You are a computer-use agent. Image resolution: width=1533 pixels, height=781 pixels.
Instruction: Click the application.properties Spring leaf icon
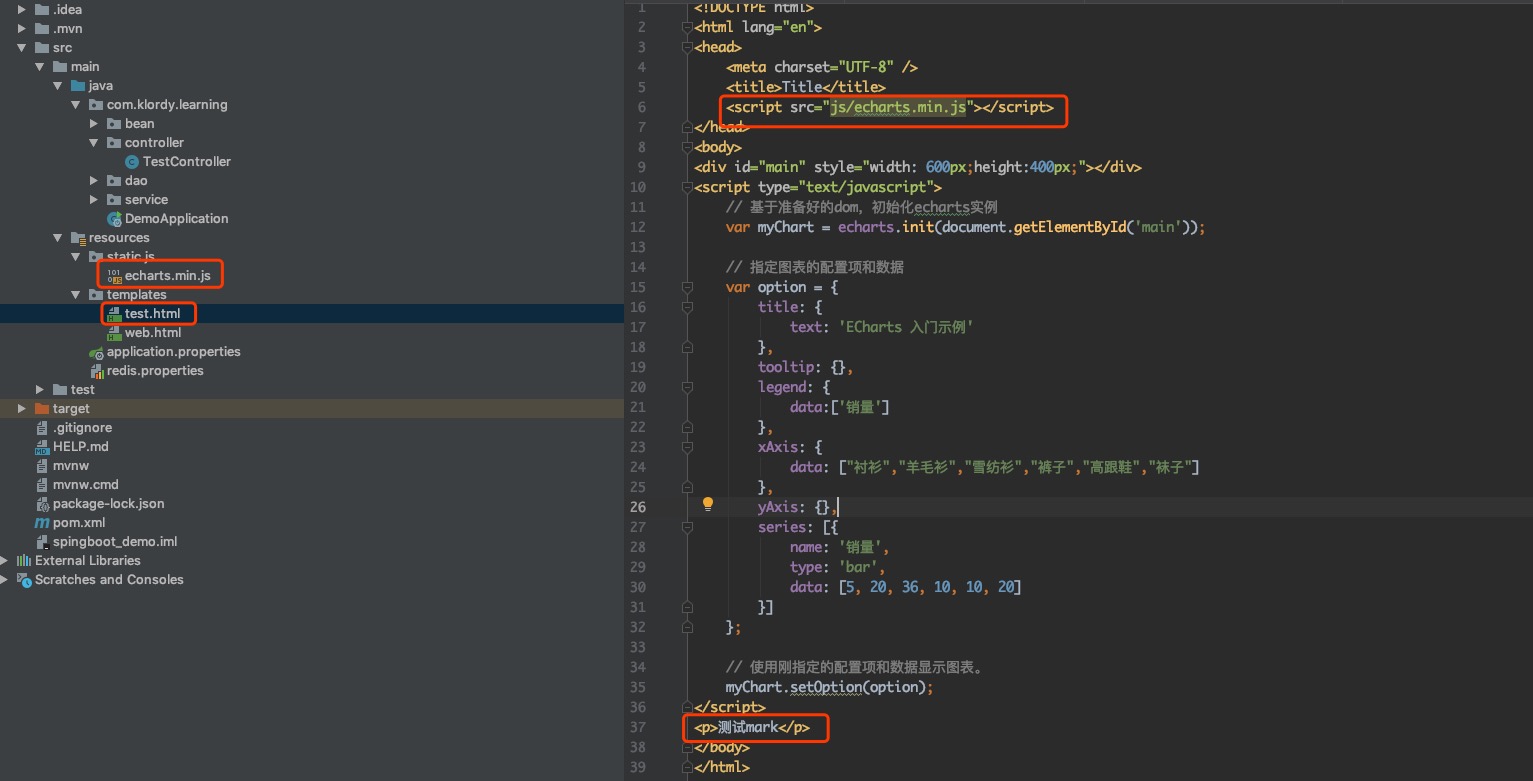(96, 352)
